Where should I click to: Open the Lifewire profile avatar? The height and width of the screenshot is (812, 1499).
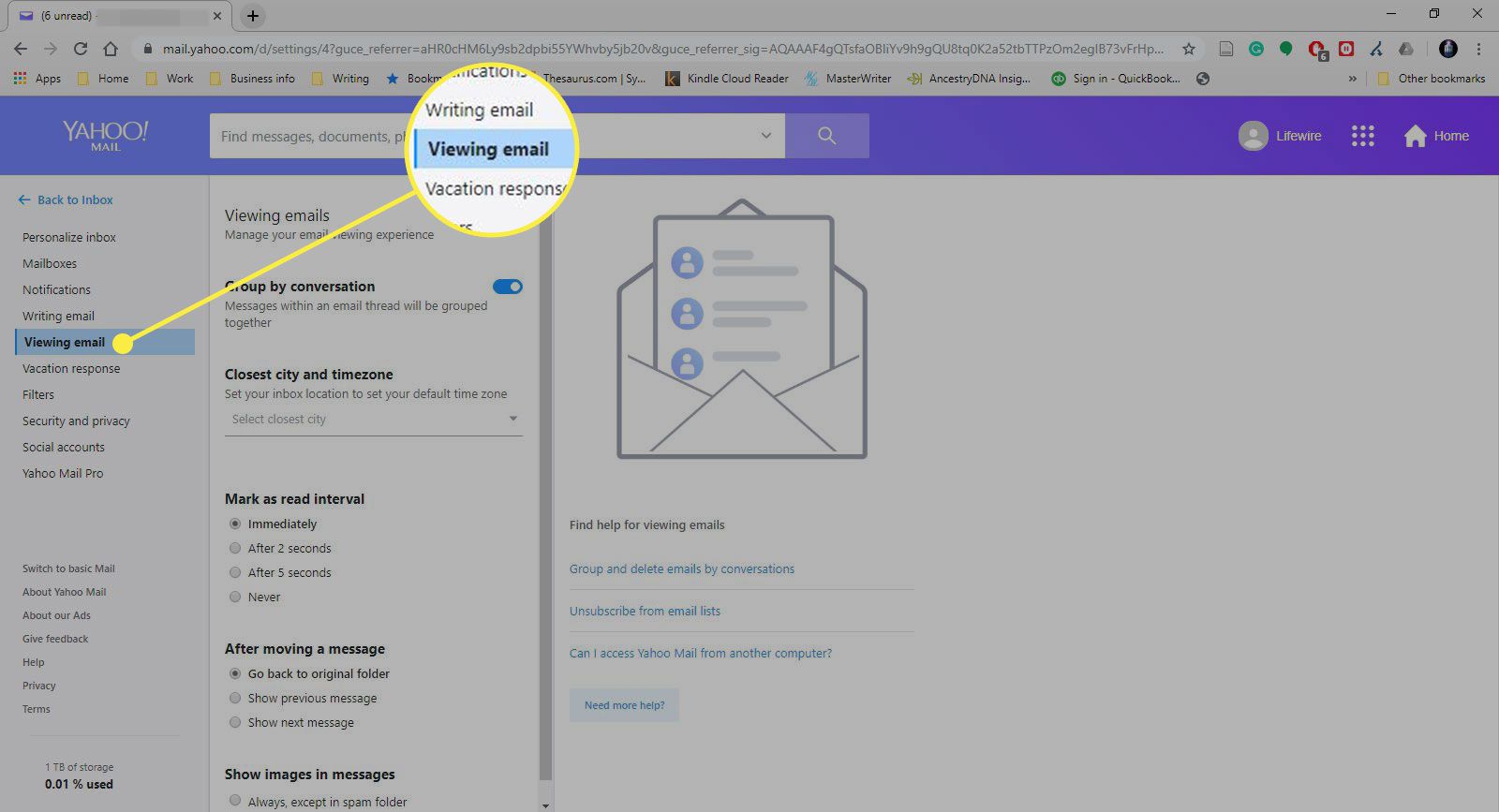(1253, 136)
